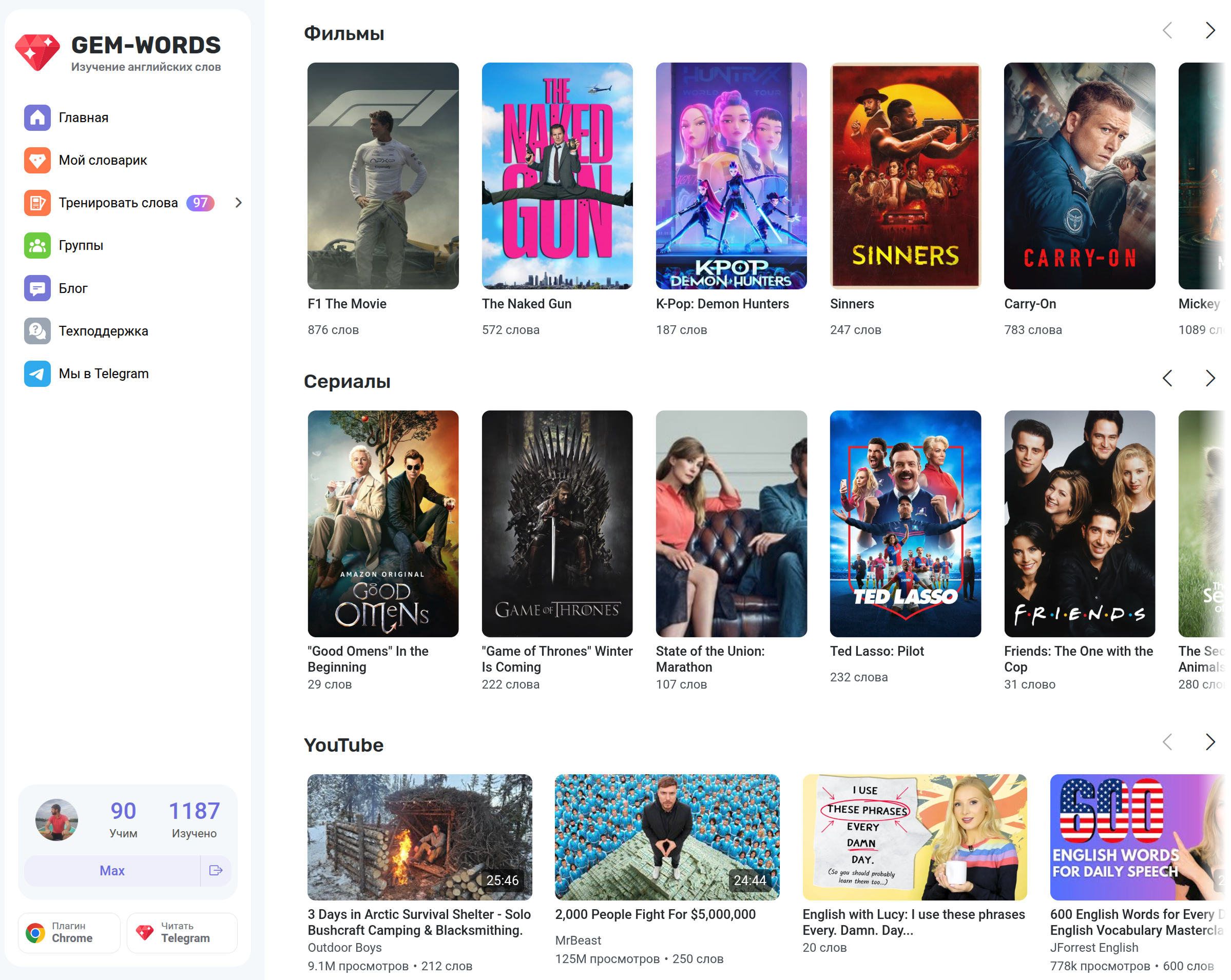Image resolution: width=1231 pixels, height=980 pixels.
Task: Click the 97 words badge
Action: pos(200,203)
